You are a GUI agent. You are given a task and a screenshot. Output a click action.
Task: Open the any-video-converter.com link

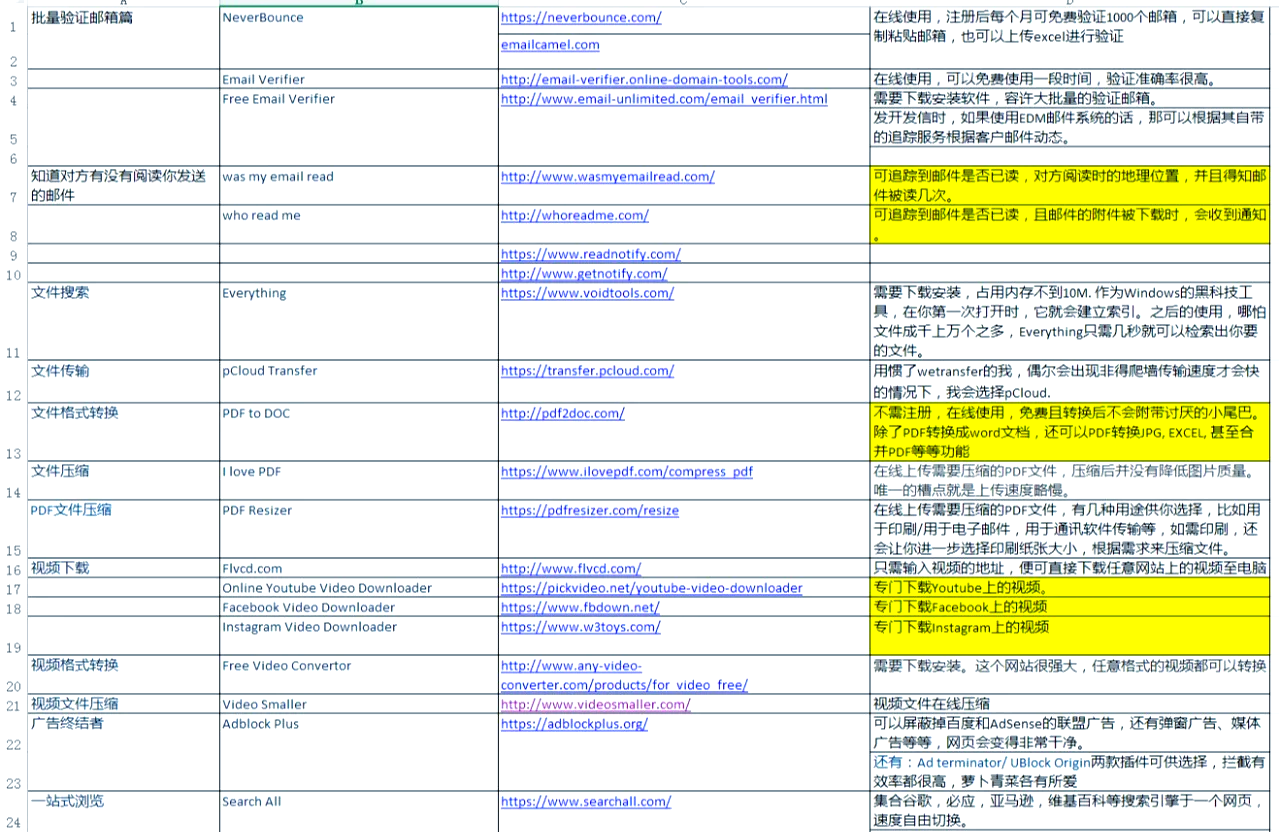pos(624,676)
